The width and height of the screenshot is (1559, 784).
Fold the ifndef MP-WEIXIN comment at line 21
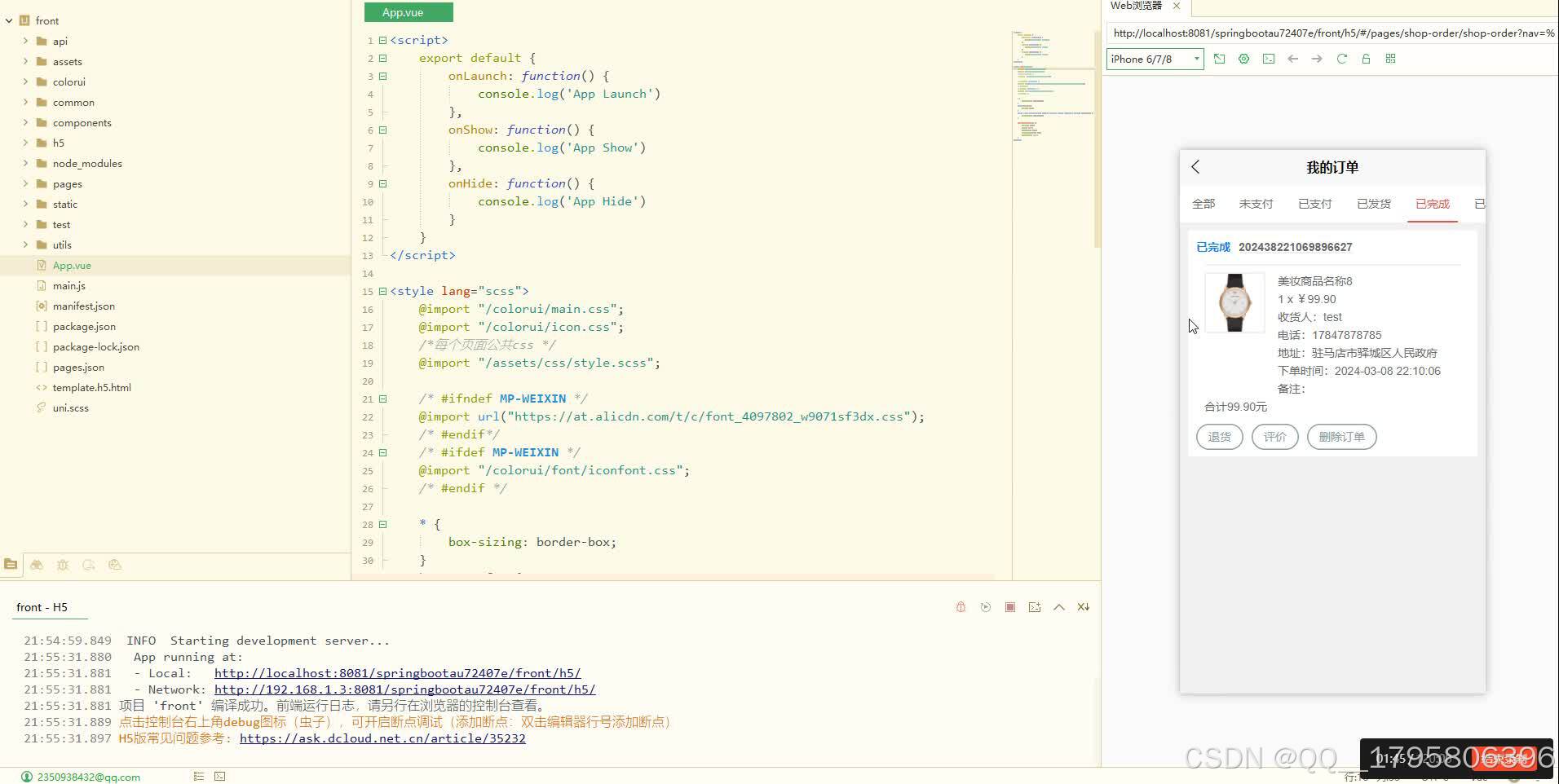click(x=382, y=399)
